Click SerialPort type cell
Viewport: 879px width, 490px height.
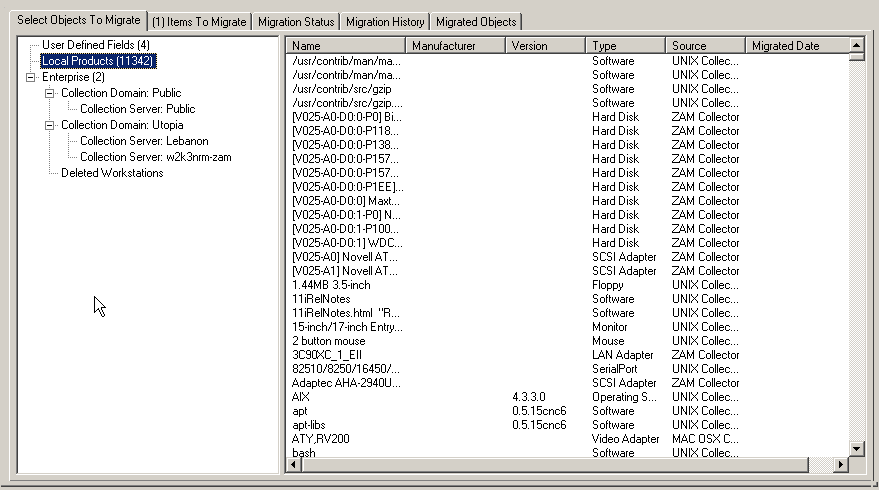coord(614,369)
